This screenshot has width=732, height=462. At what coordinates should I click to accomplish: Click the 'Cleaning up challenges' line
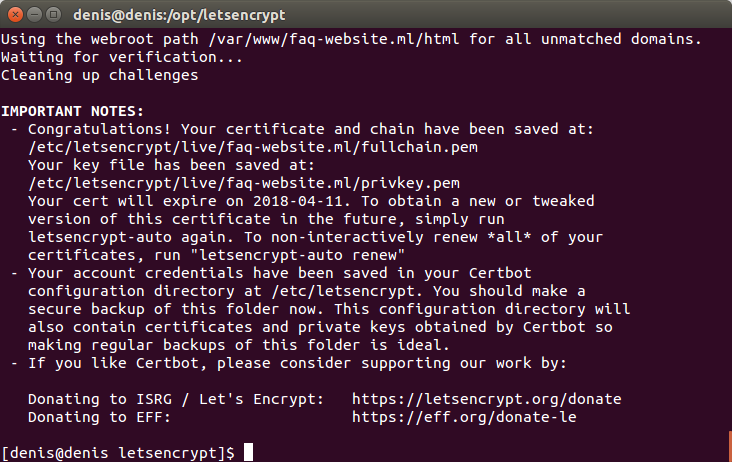(99, 75)
